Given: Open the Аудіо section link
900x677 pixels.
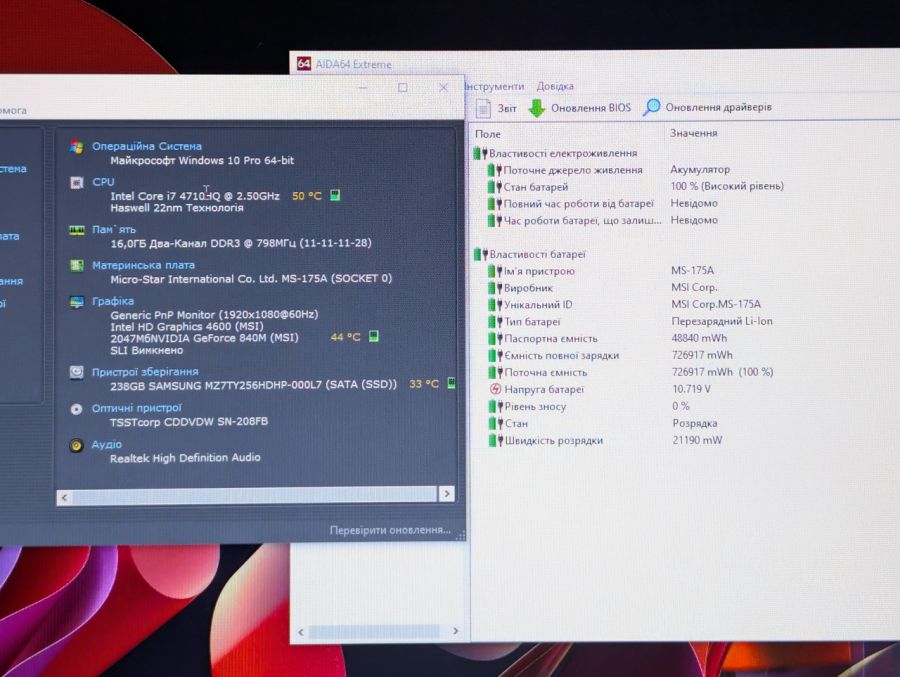Looking at the screenshot, I should pos(107,444).
